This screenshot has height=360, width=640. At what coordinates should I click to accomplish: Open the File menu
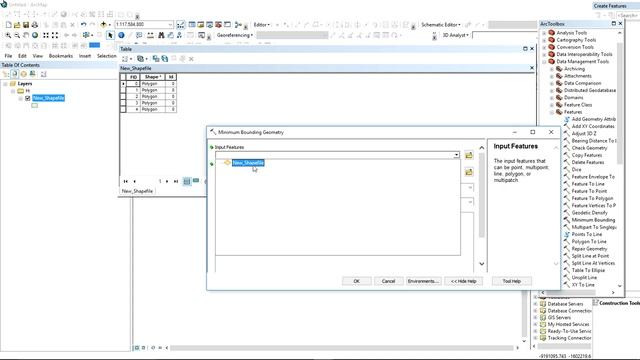coord(8,56)
